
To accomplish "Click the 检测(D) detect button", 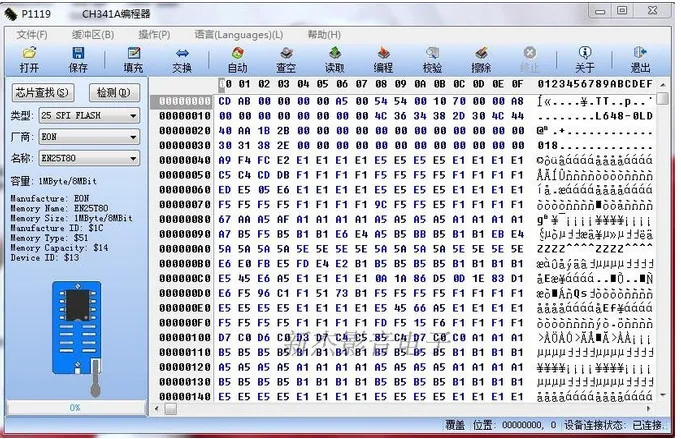I will (x=114, y=92).
